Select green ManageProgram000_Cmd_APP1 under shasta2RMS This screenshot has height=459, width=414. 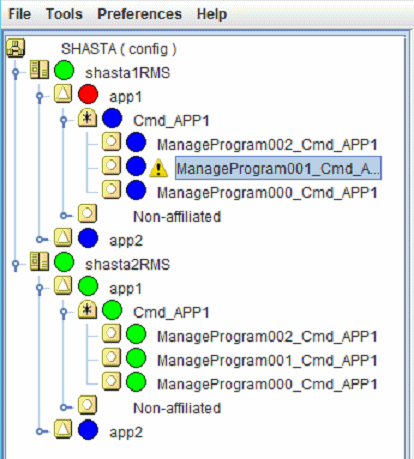[267, 384]
